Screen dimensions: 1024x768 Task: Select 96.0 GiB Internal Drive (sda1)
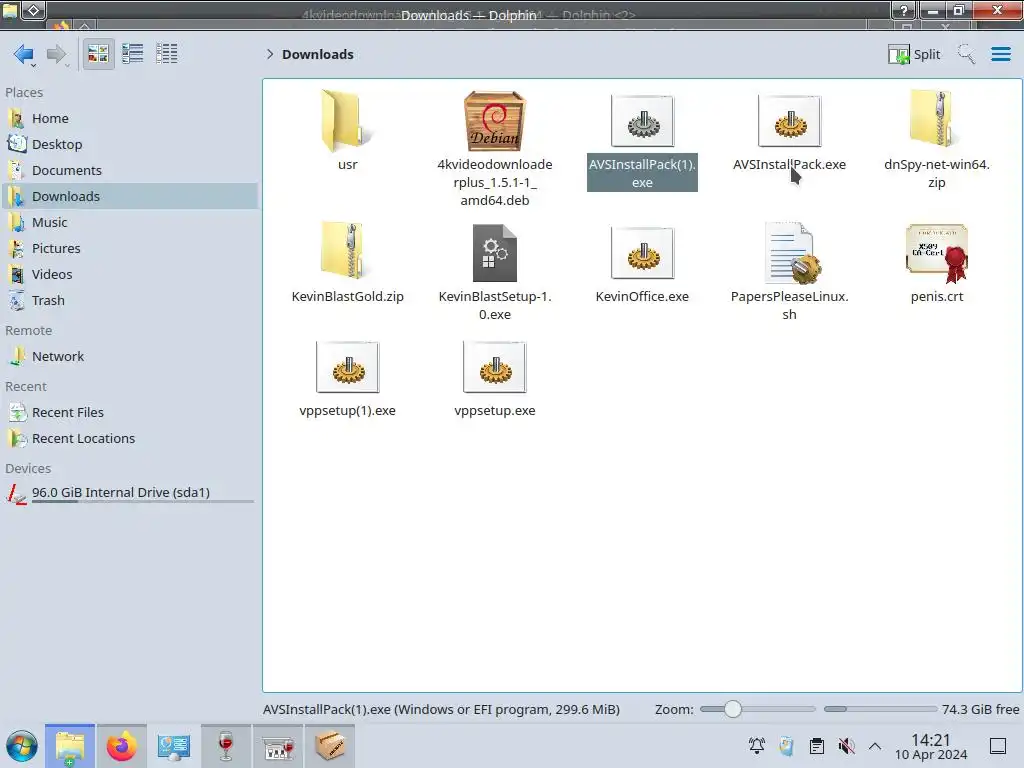(130, 493)
